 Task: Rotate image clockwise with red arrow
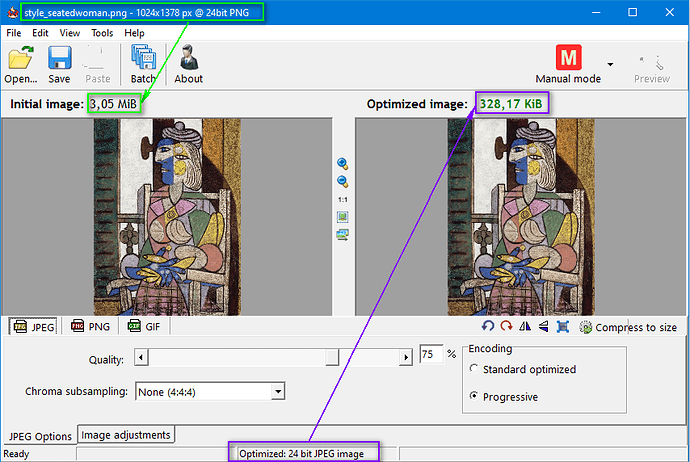(x=506, y=326)
